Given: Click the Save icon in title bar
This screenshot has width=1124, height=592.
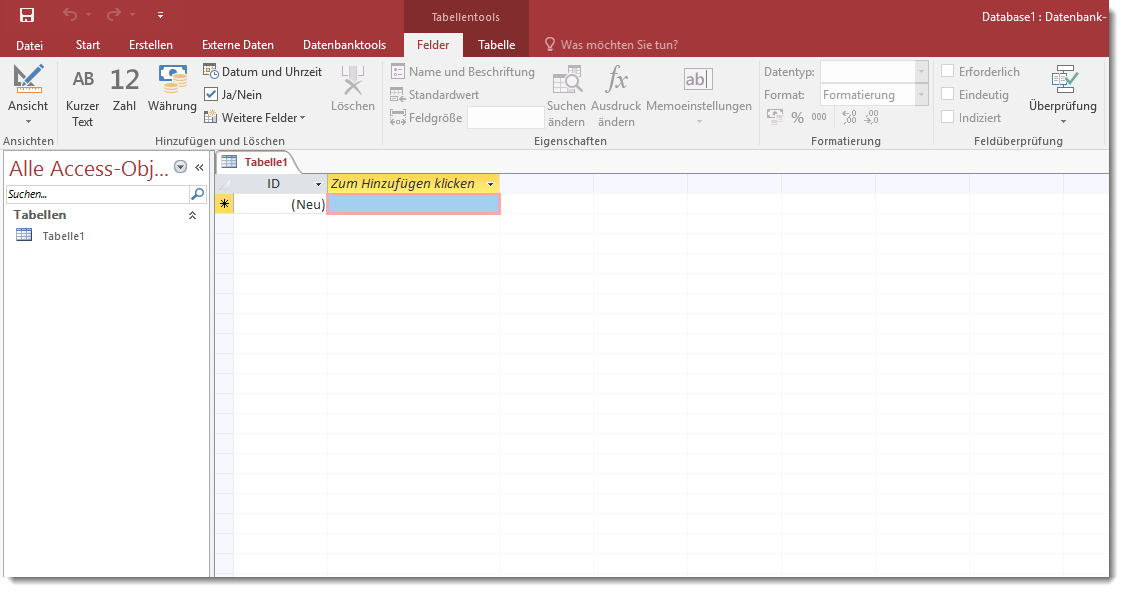Looking at the screenshot, I should click(27, 15).
